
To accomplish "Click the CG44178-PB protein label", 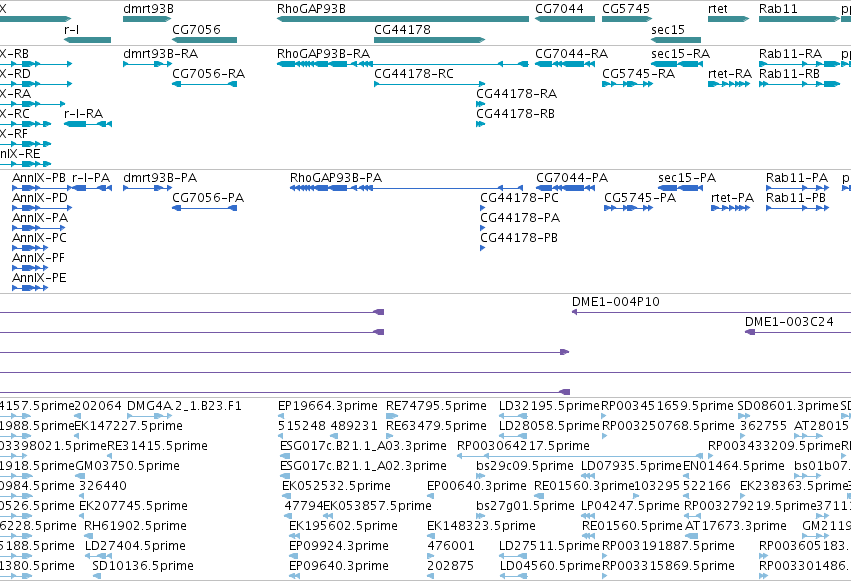I will click(519, 238).
